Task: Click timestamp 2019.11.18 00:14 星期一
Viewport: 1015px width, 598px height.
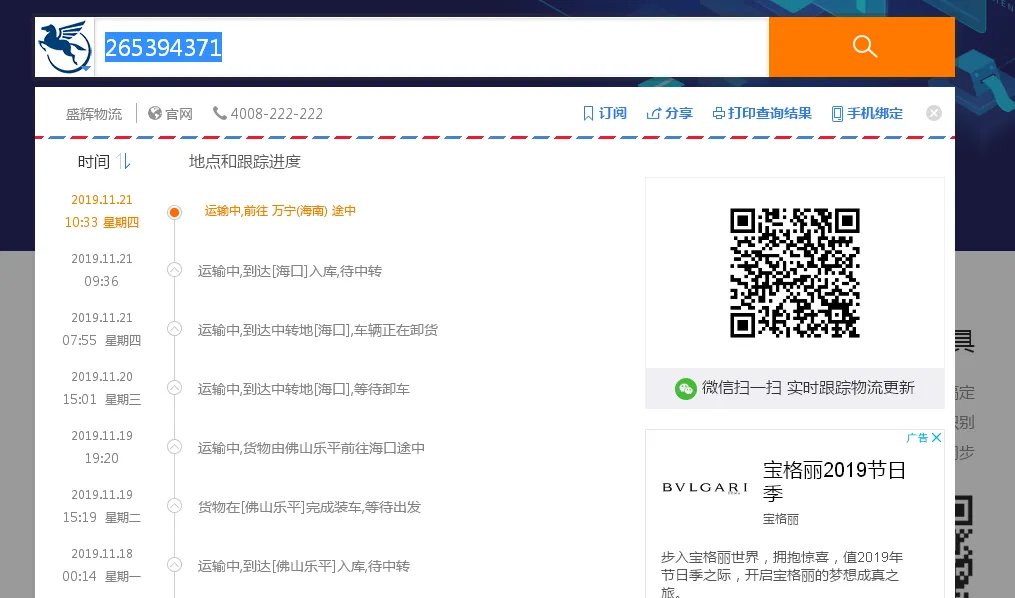Action: click(x=102, y=564)
